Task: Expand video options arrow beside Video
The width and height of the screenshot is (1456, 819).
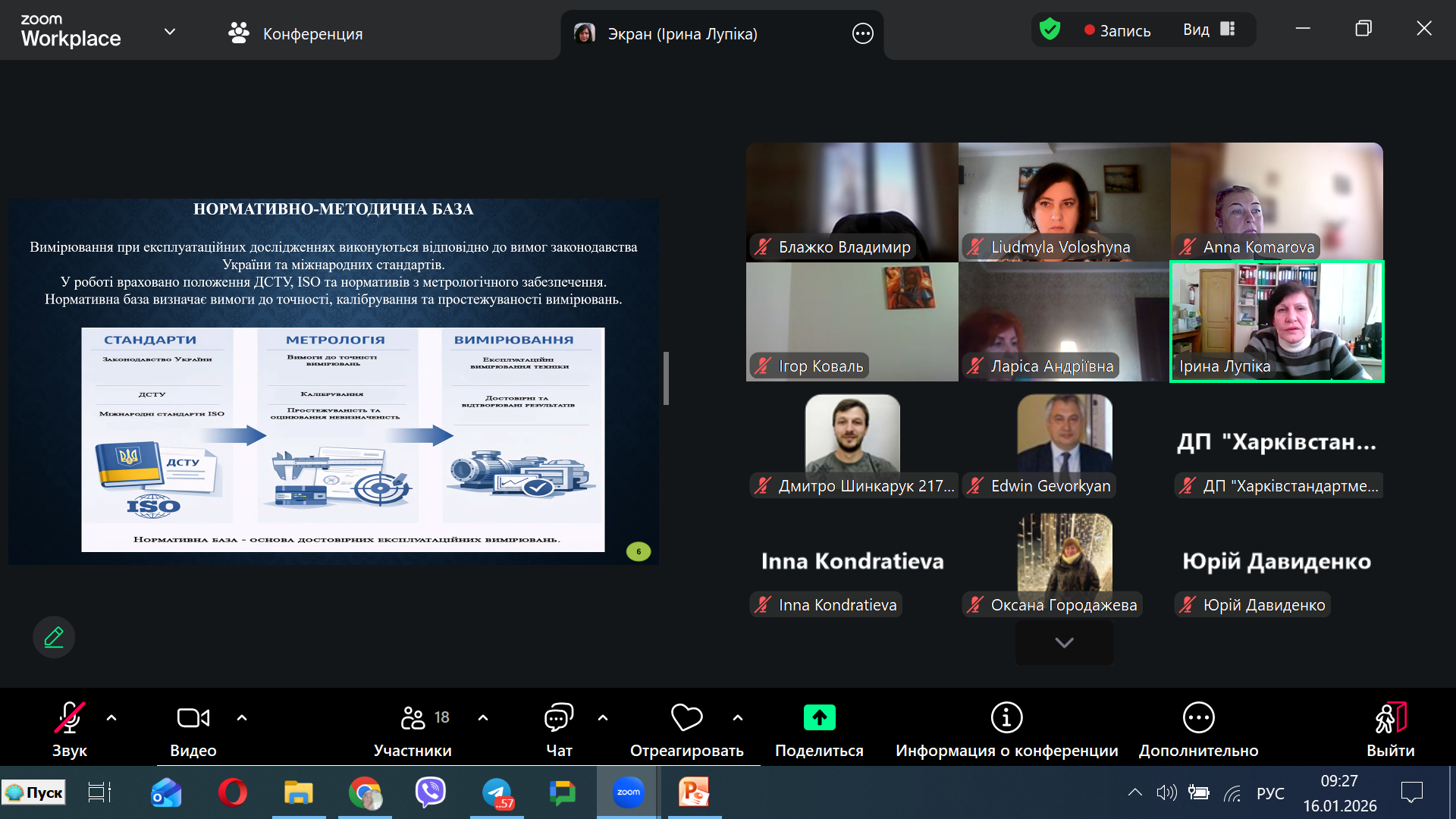Action: coord(242,717)
